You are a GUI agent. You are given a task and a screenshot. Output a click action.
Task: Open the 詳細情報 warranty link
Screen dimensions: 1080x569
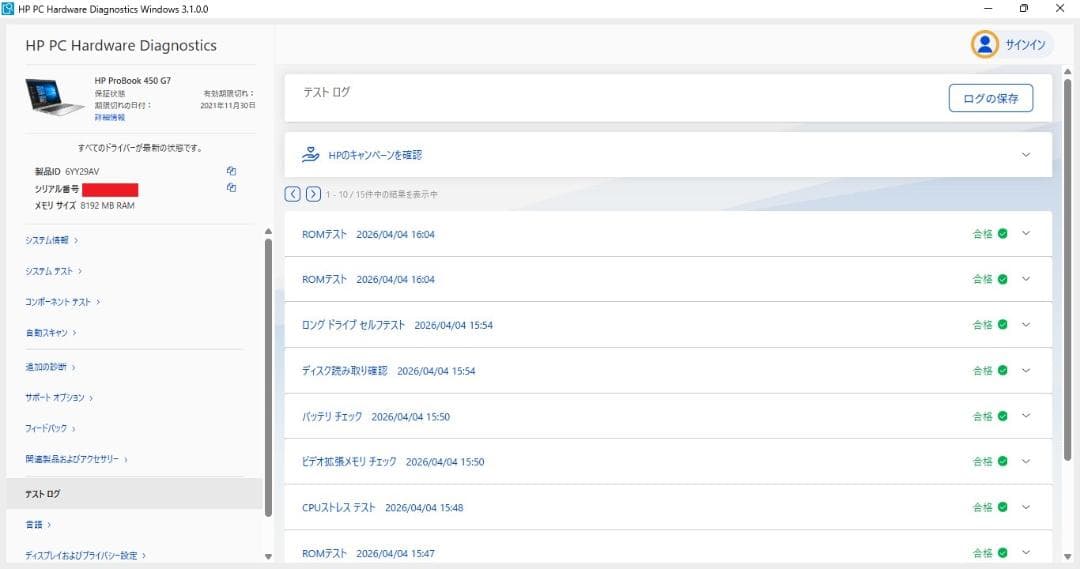pos(110,118)
